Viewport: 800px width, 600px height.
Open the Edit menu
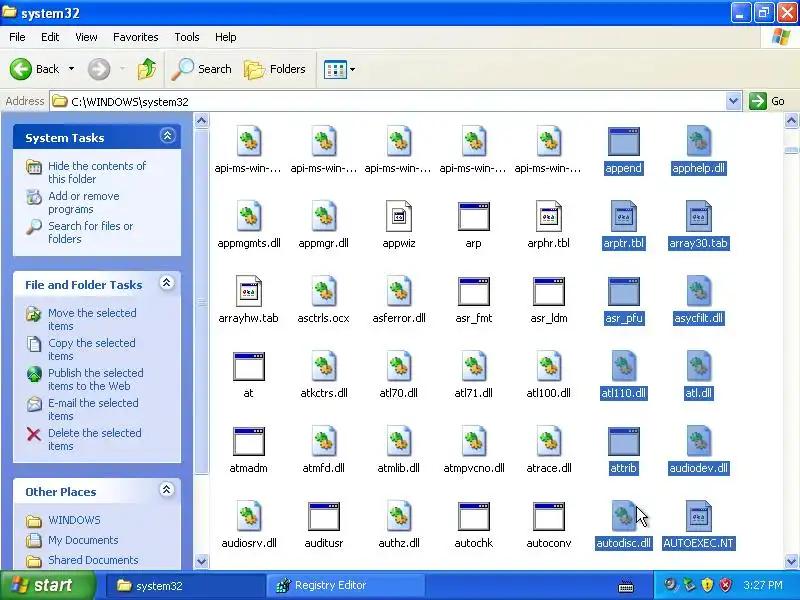click(x=50, y=37)
